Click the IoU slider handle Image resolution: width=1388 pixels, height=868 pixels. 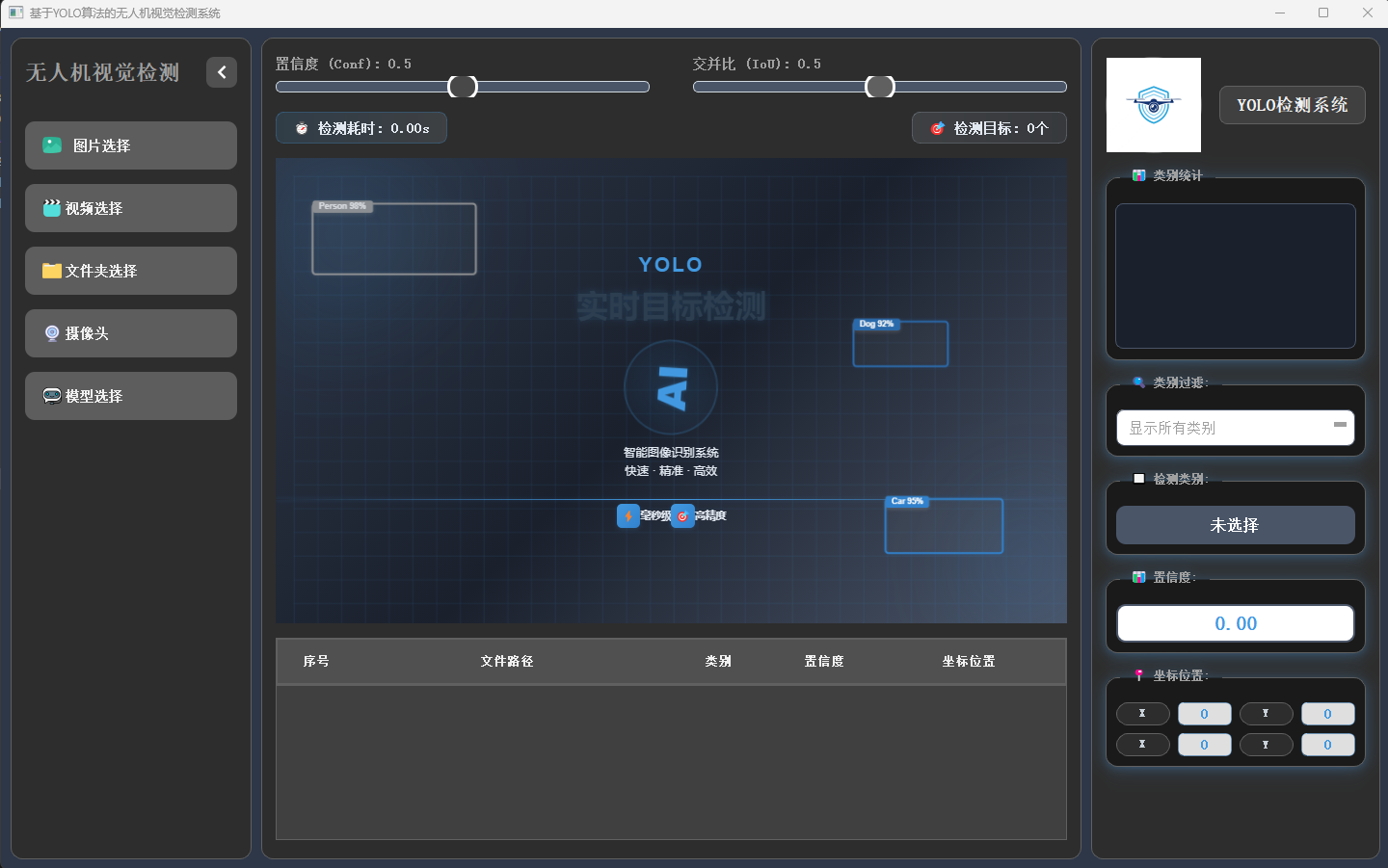click(880, 87)
